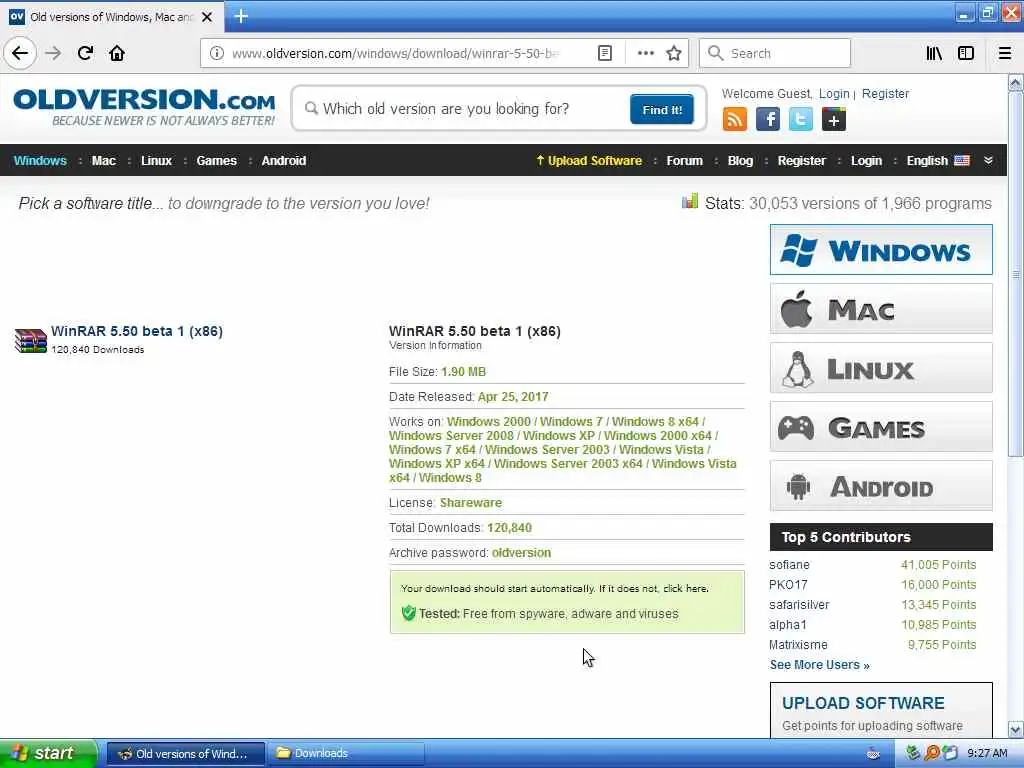Click the Shareware license link
Viewport: 1024px width, 768px height.
tap(471, 503)
